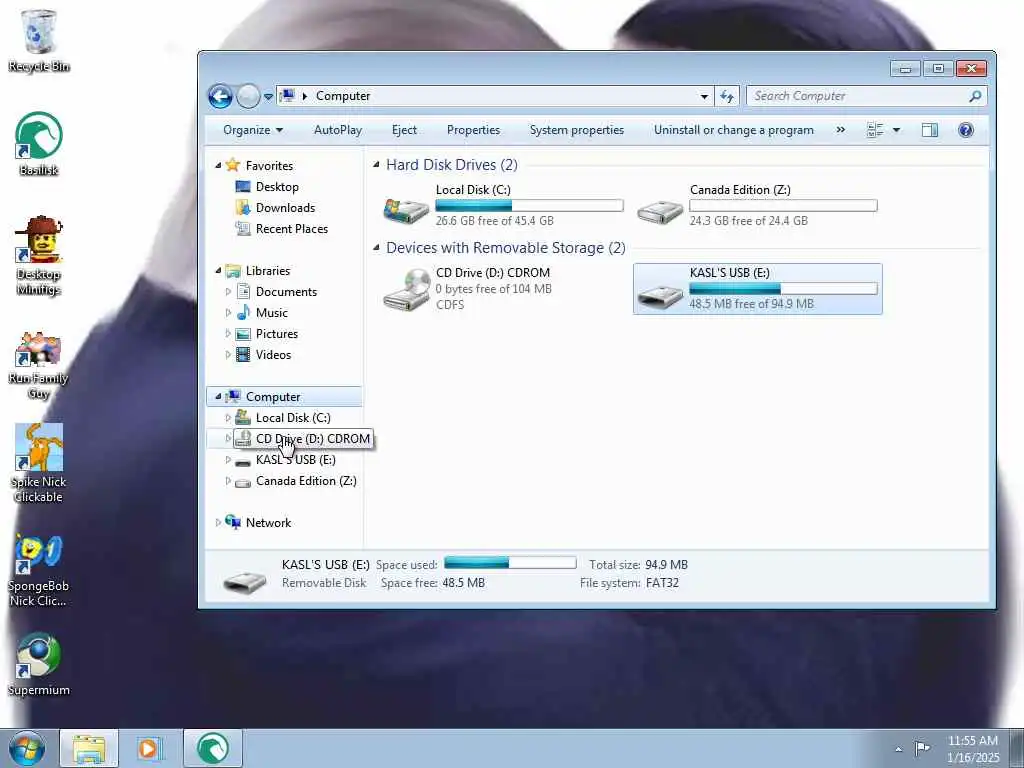Collapse Favorites in navigation pane
1024x768 pixels.
pos(218,166)
